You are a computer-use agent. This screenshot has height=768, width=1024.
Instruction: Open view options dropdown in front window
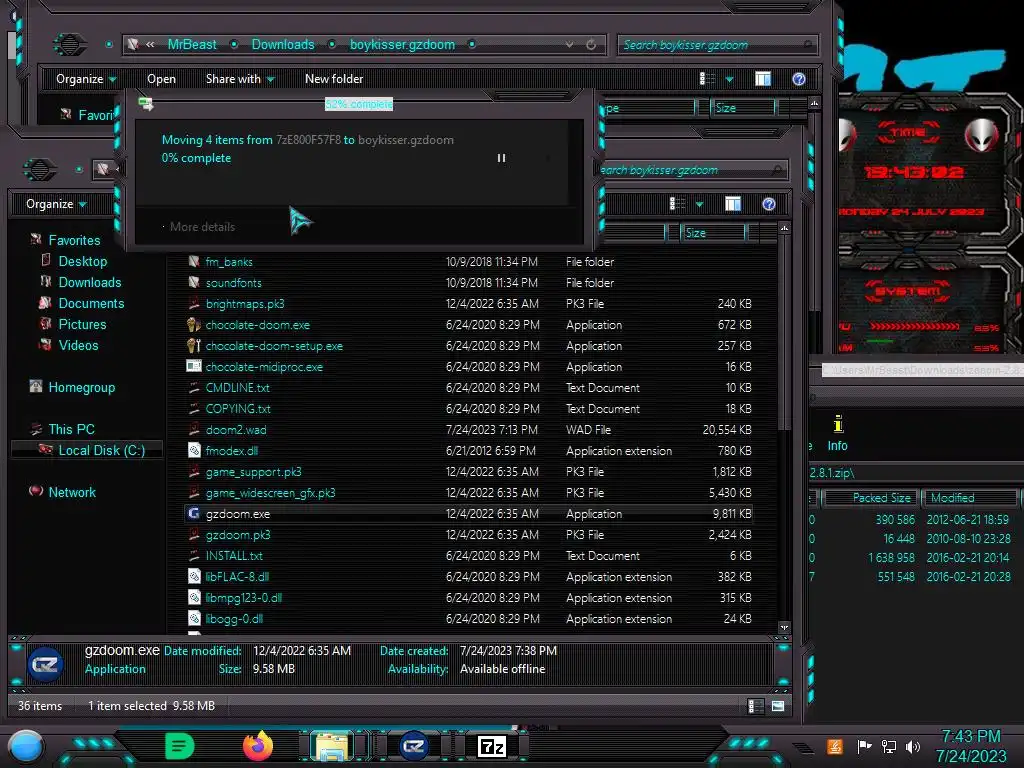tap(699, 205)
